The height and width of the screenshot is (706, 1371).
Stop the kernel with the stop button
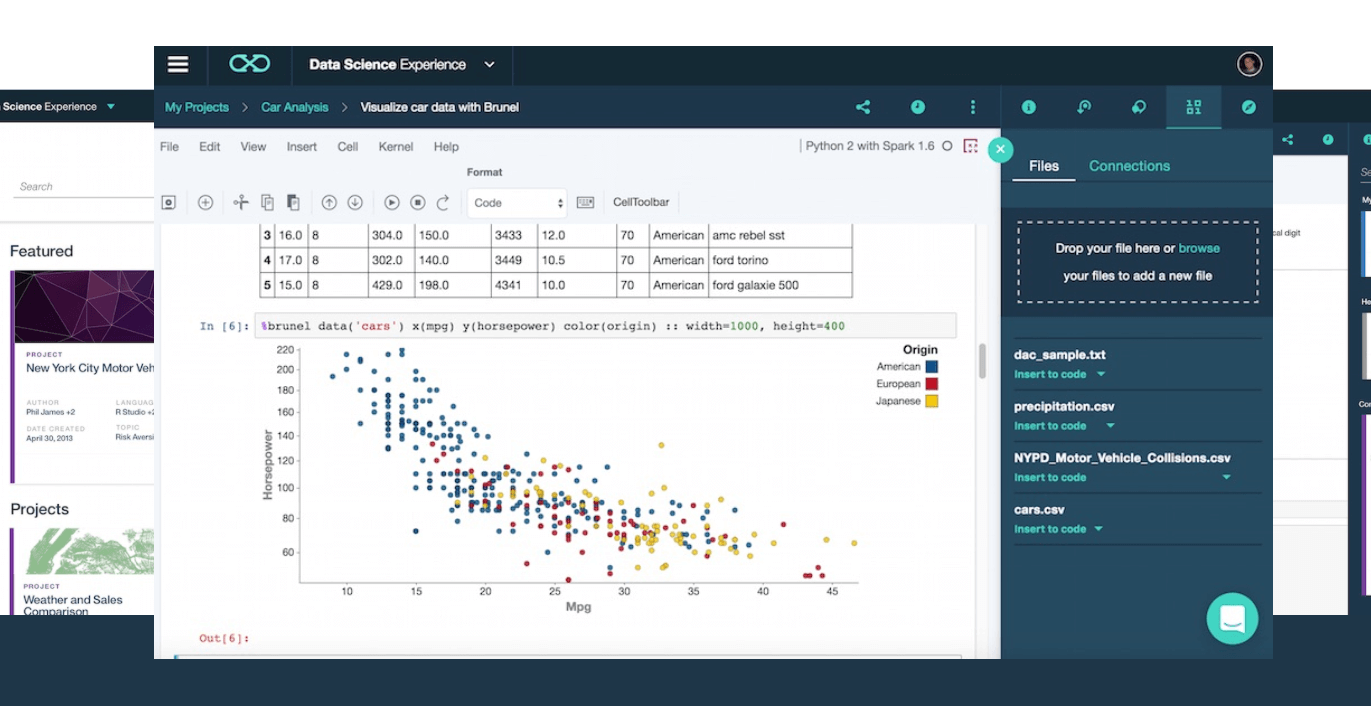(x=418, y=202)
